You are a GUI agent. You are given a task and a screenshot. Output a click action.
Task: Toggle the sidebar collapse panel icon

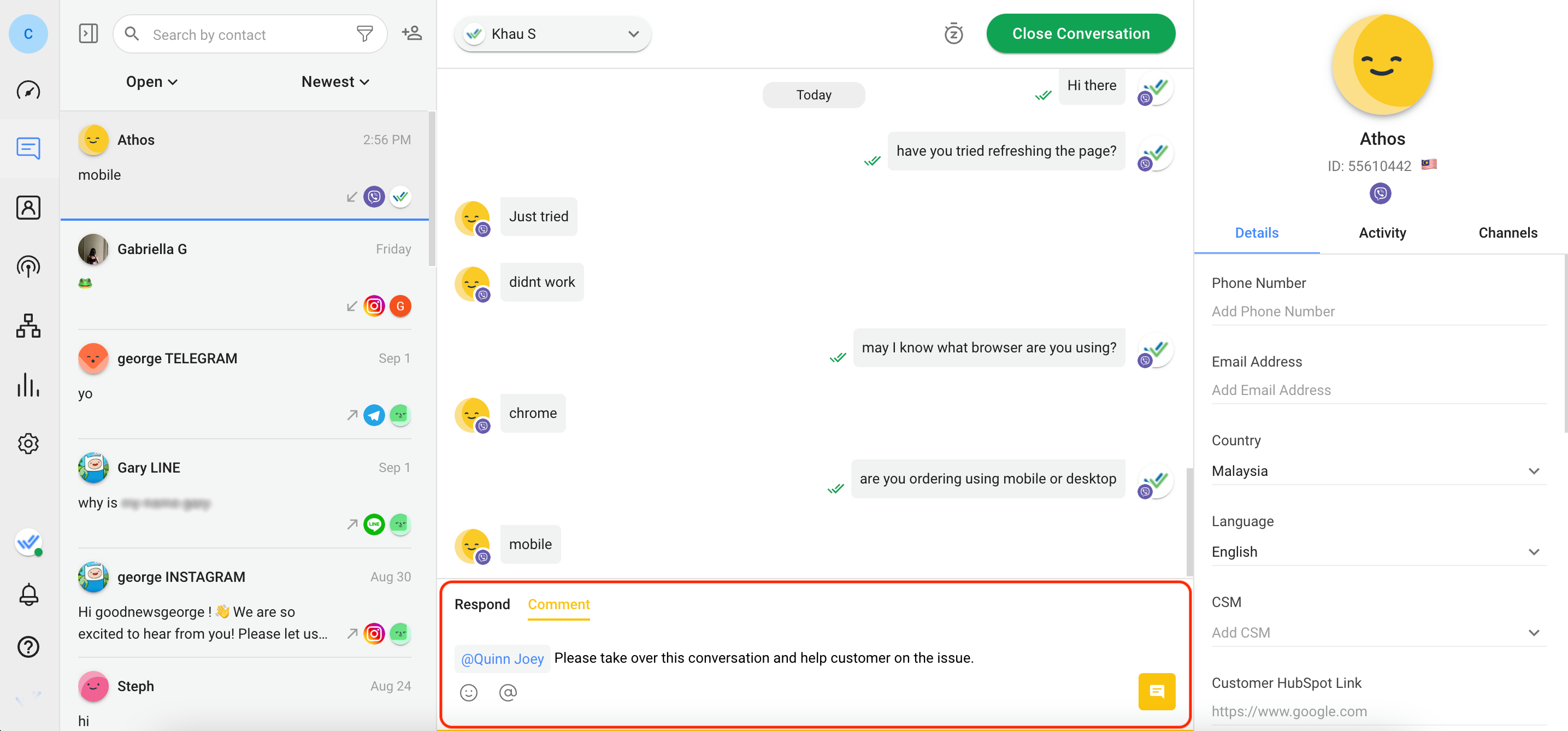89,33
